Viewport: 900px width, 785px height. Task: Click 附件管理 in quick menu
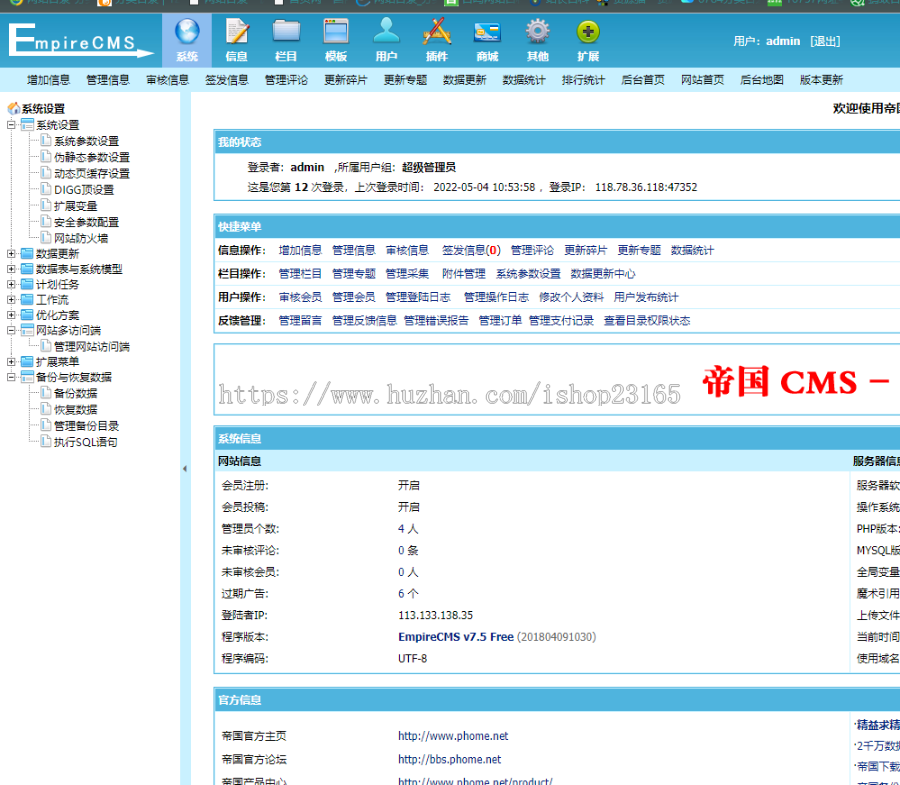pyautogui.click(x=464, y=274)
